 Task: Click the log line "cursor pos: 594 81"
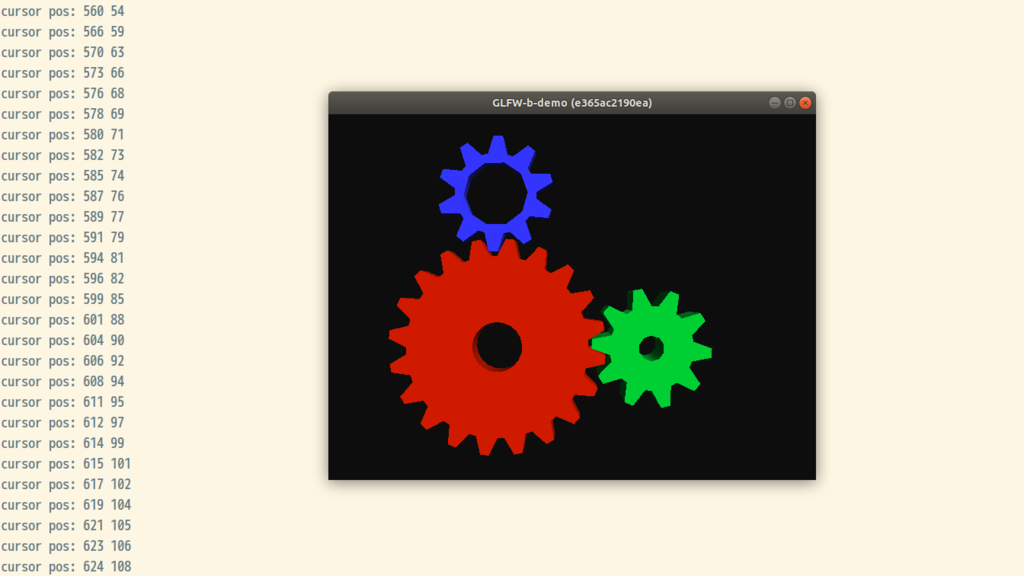pyautogui.click(x=63, y=258)
